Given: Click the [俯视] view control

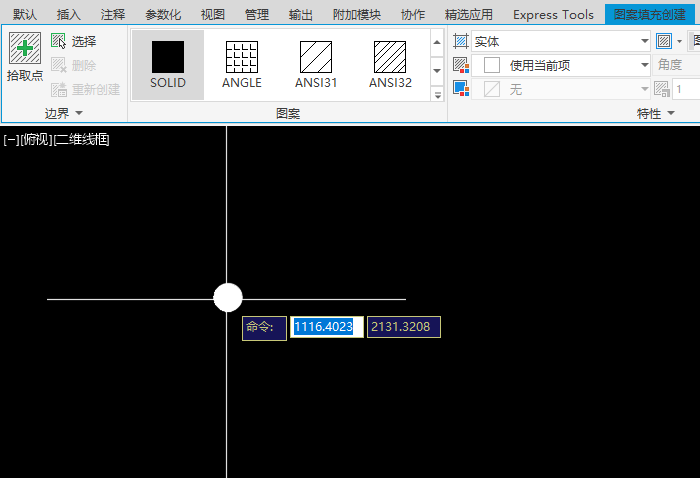Looking at the screenshot, I should coord(36,140).
